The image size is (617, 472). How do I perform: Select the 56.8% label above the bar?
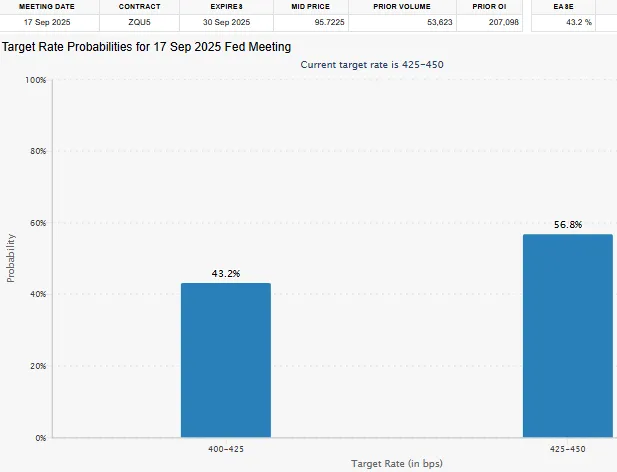pyautogui.click(x=567, y=225)
